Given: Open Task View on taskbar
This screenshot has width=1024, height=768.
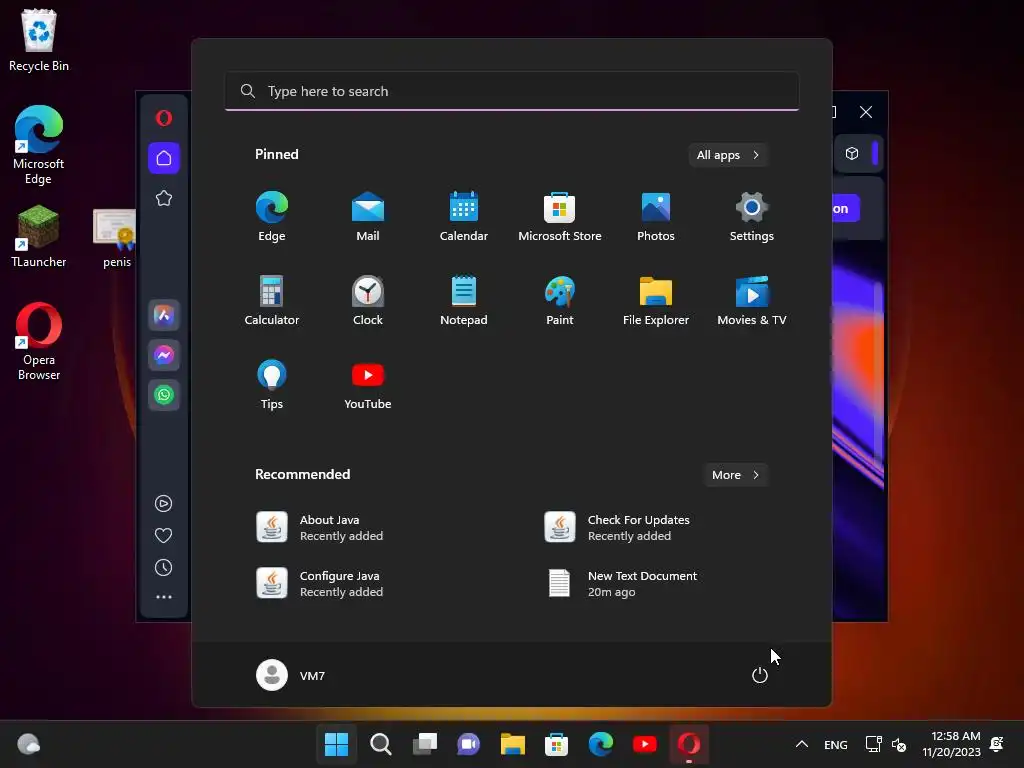Looking at the screenshot, I should [424, 744].
